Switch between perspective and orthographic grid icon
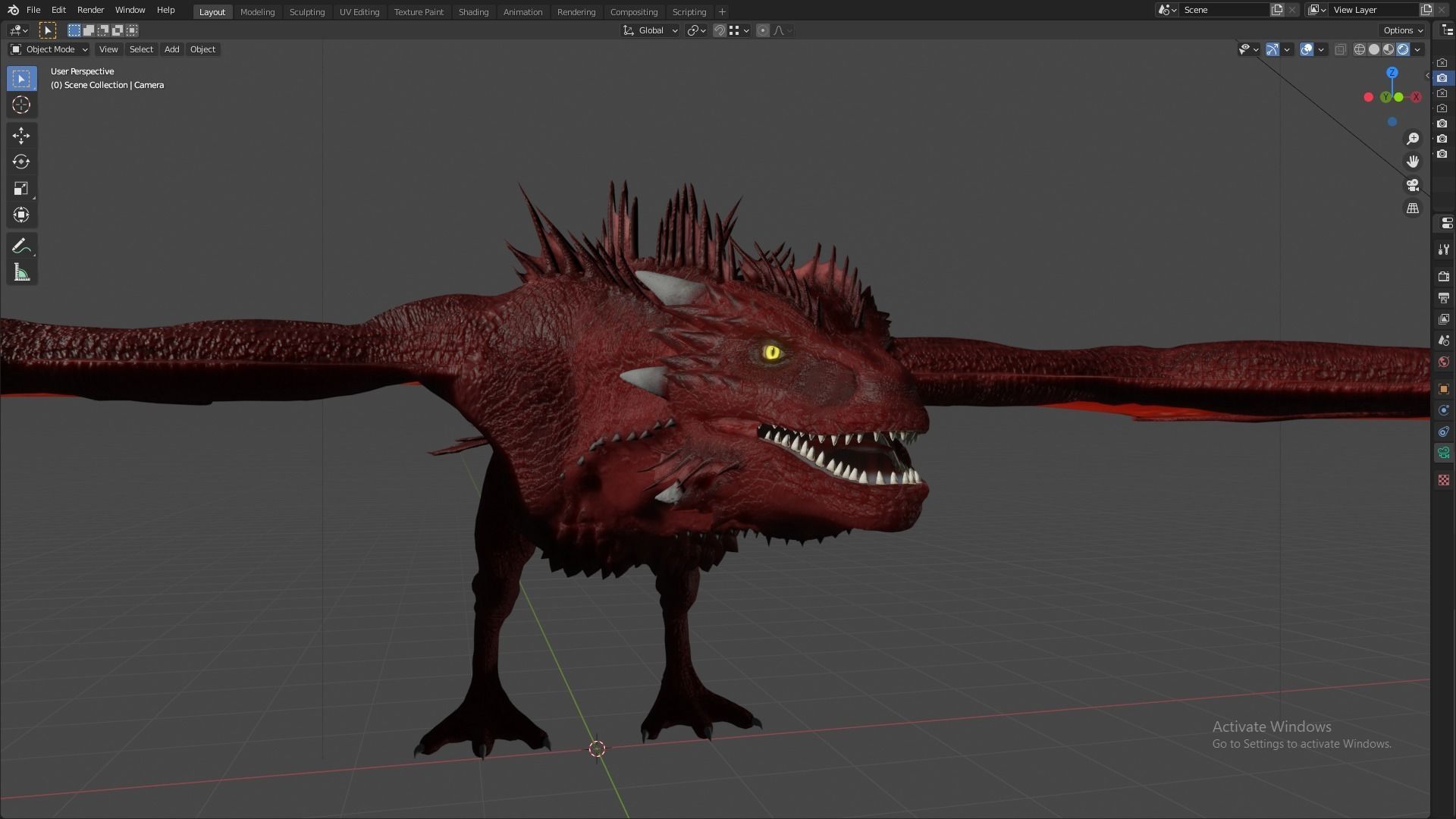The width and height of the screenshot is (1456, 819). click(x=1413, y=208)
